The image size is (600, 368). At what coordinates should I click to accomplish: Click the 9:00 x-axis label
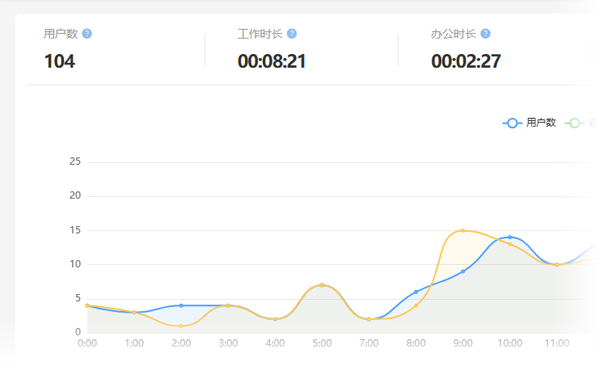point(463,343)
